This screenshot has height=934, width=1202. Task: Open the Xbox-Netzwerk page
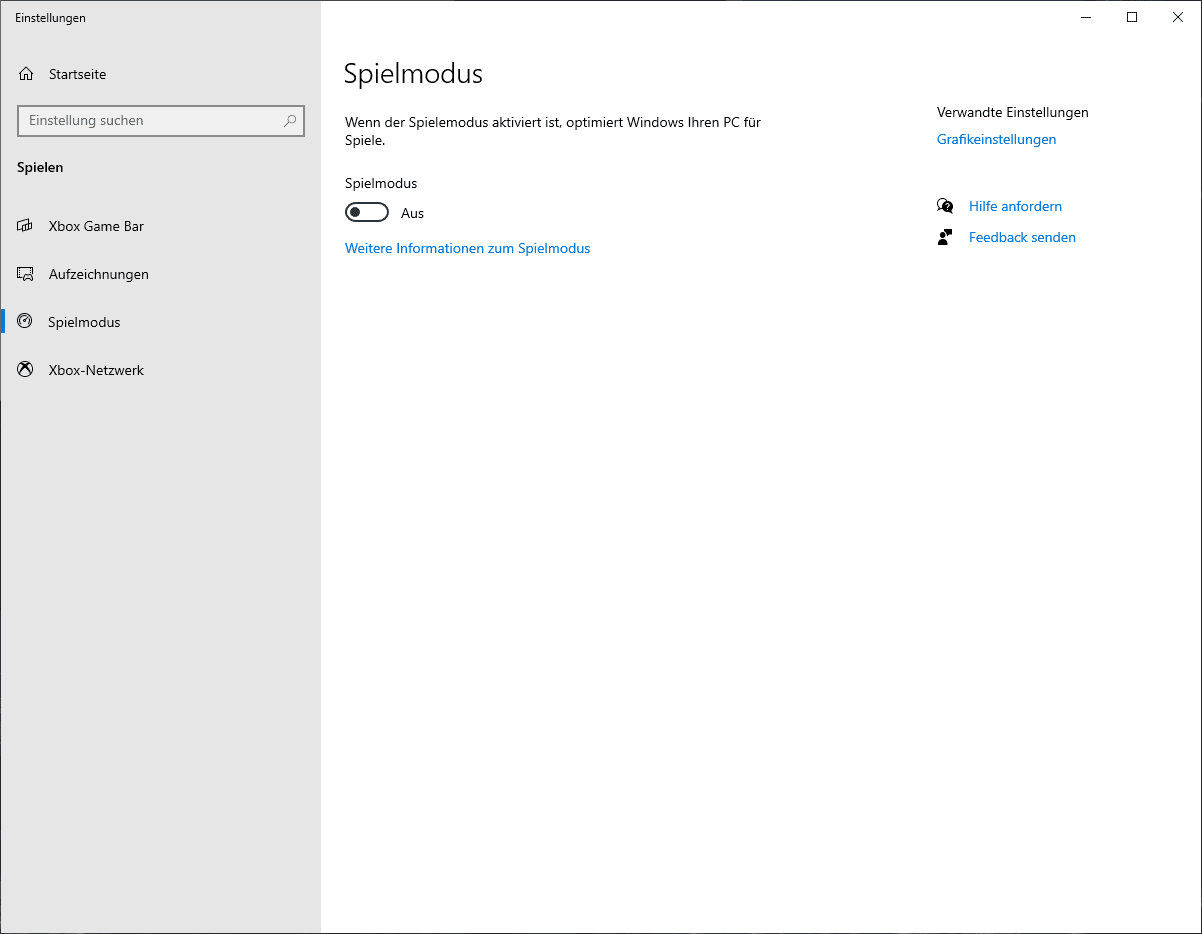click(x=160, y=370)
